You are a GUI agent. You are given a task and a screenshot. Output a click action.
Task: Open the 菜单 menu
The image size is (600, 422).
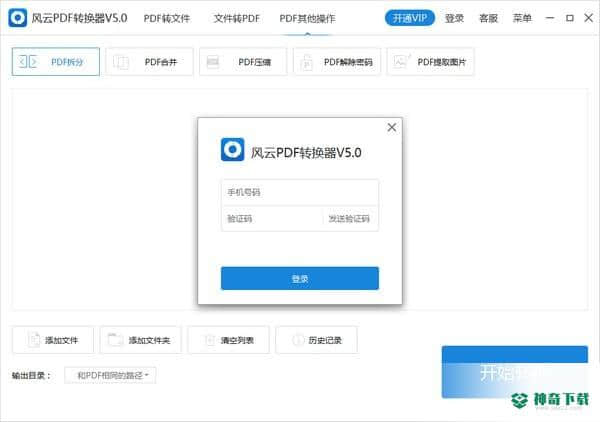pos(522,18)
